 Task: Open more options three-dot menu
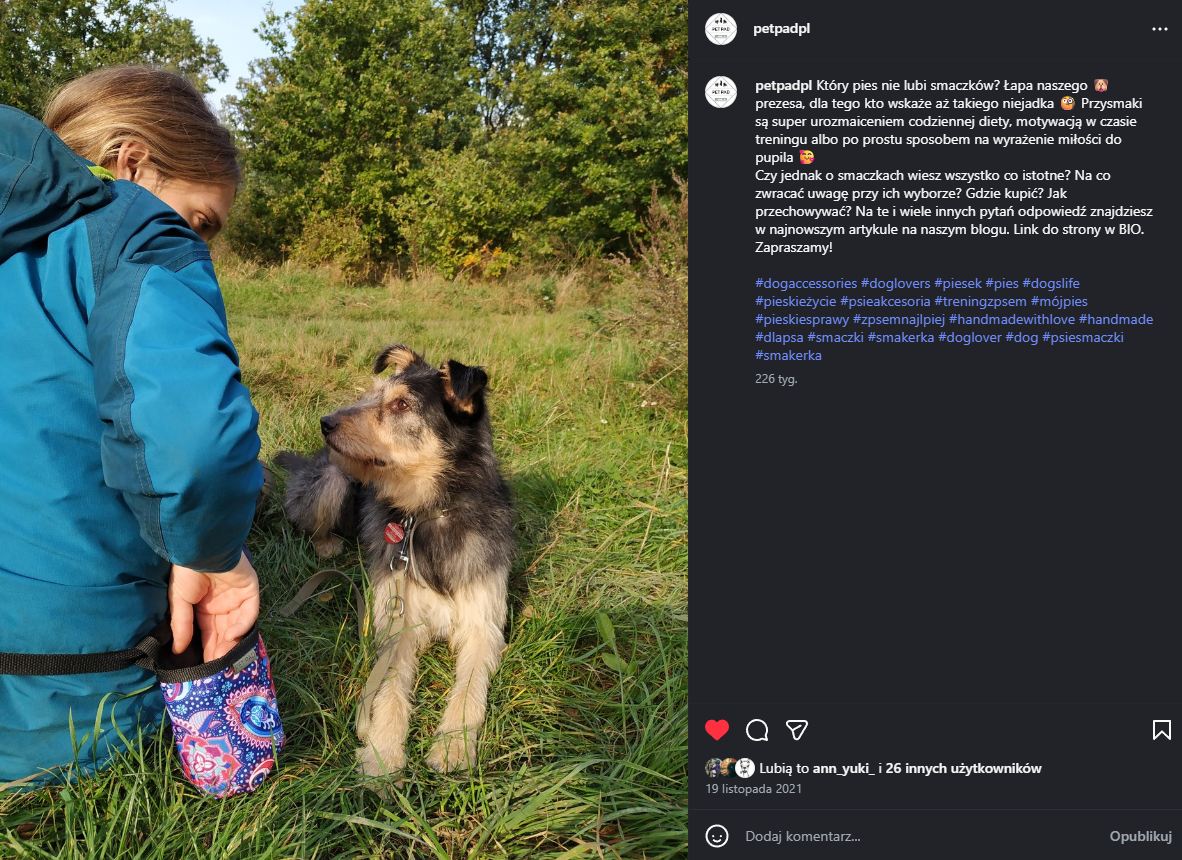[1159, 29]
